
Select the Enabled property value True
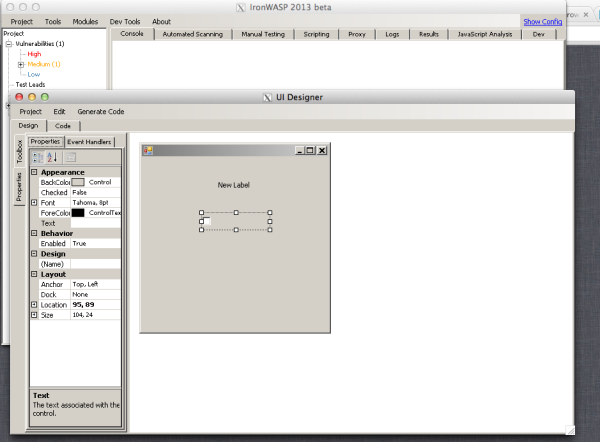(96, 243)
